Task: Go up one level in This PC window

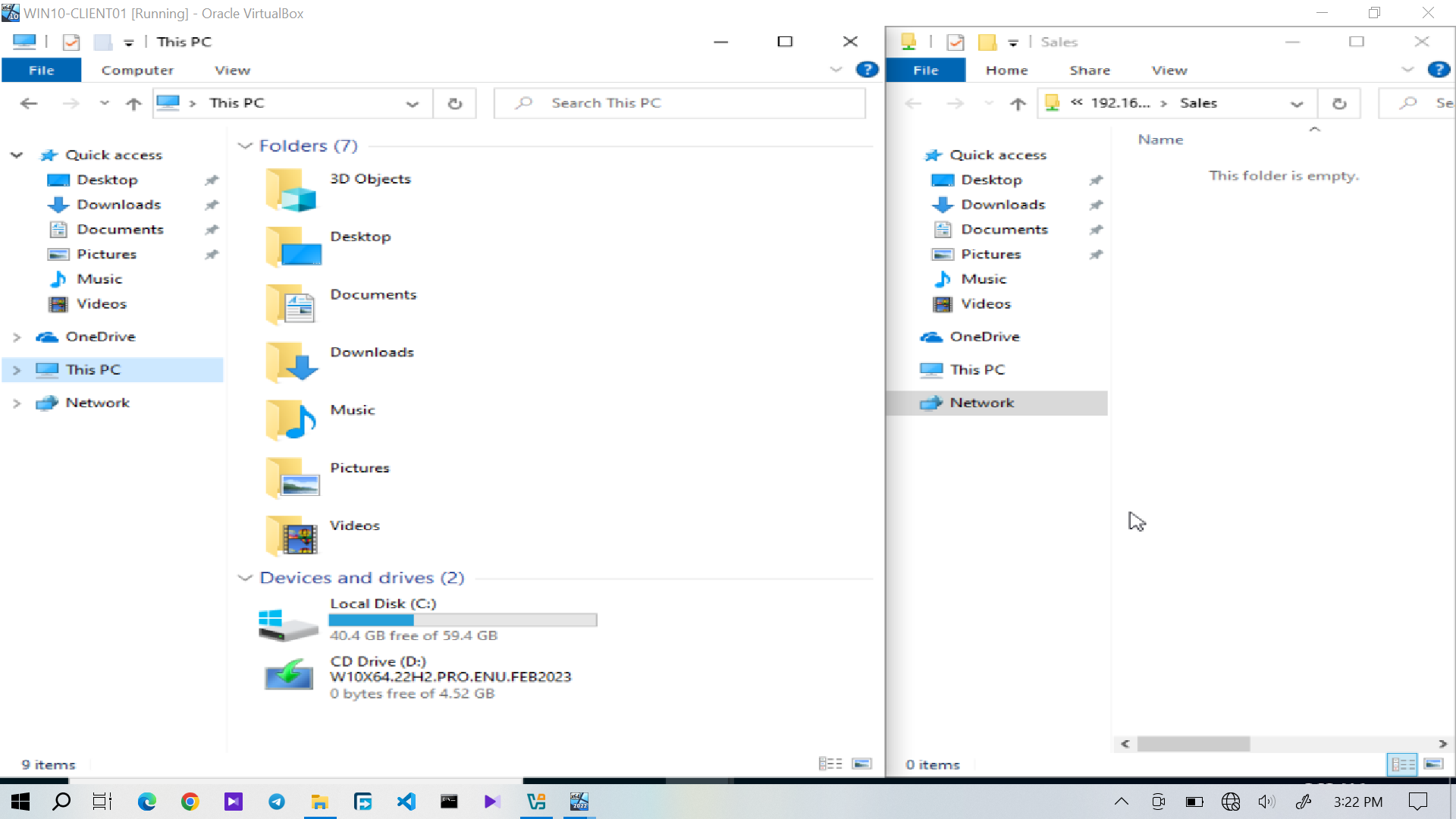Action: coord(133,103)
